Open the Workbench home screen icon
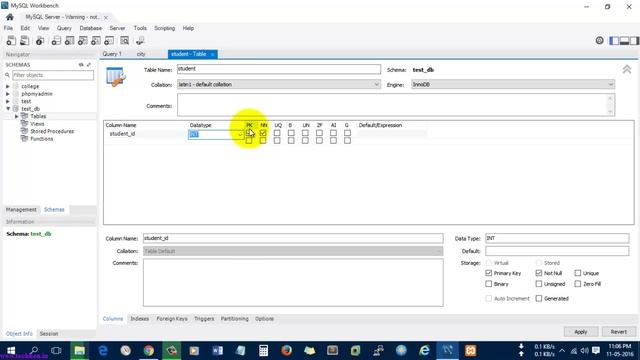This screenshot has height=360, width=640. coord(9,17)
